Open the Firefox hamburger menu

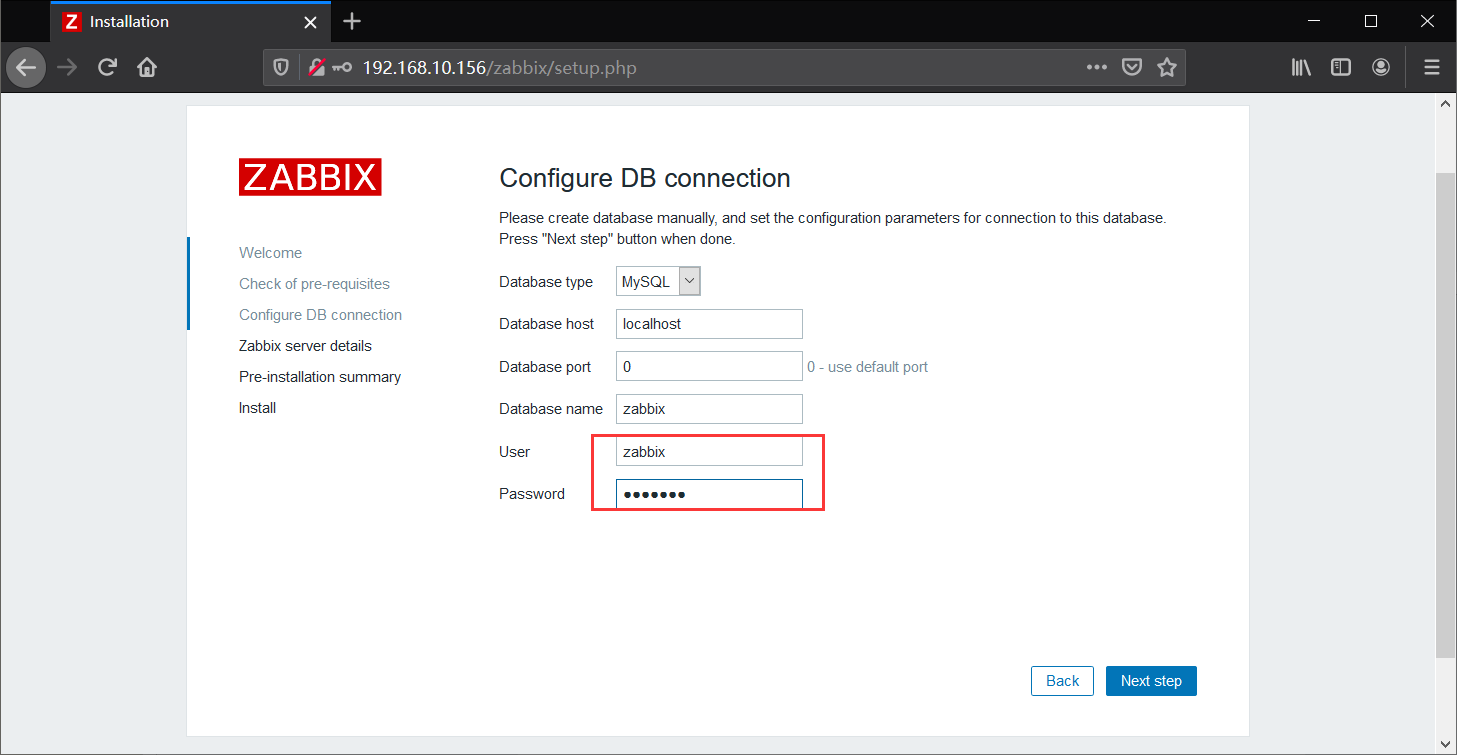point(1432,68)
